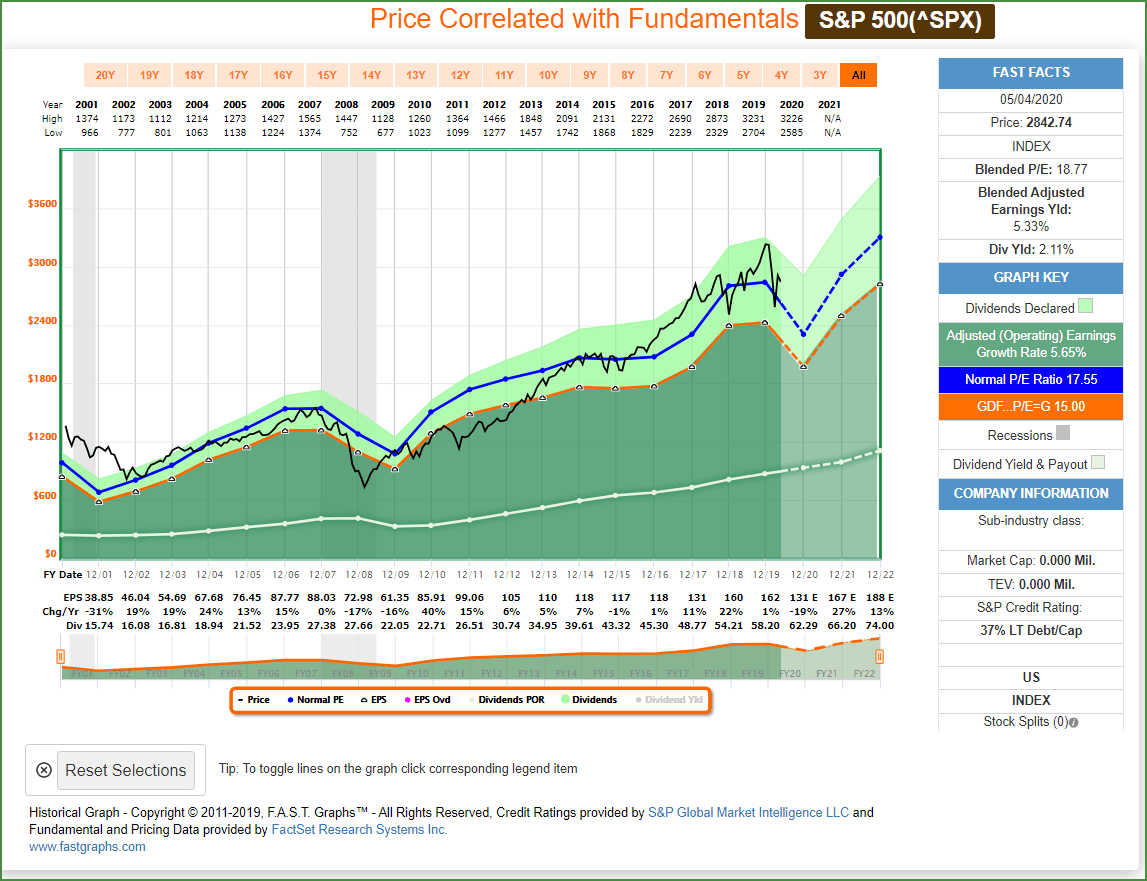This screenshot has width=1147, height=881.
Task: Enable the Dividend Yld legend item
Action: (x=669, y=700)
